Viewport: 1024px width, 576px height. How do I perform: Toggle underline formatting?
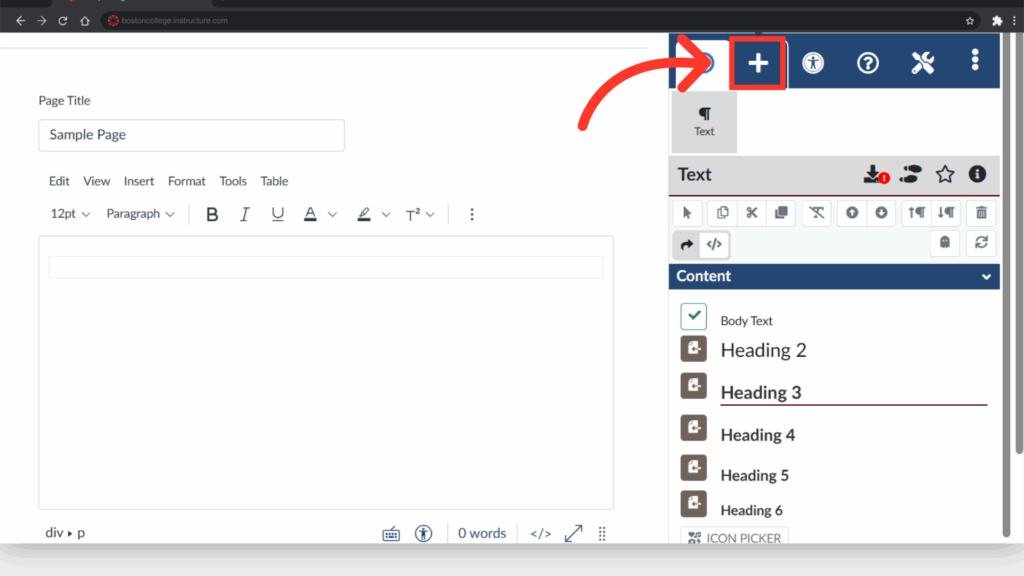pyautogui.click(x=278, y=214)
